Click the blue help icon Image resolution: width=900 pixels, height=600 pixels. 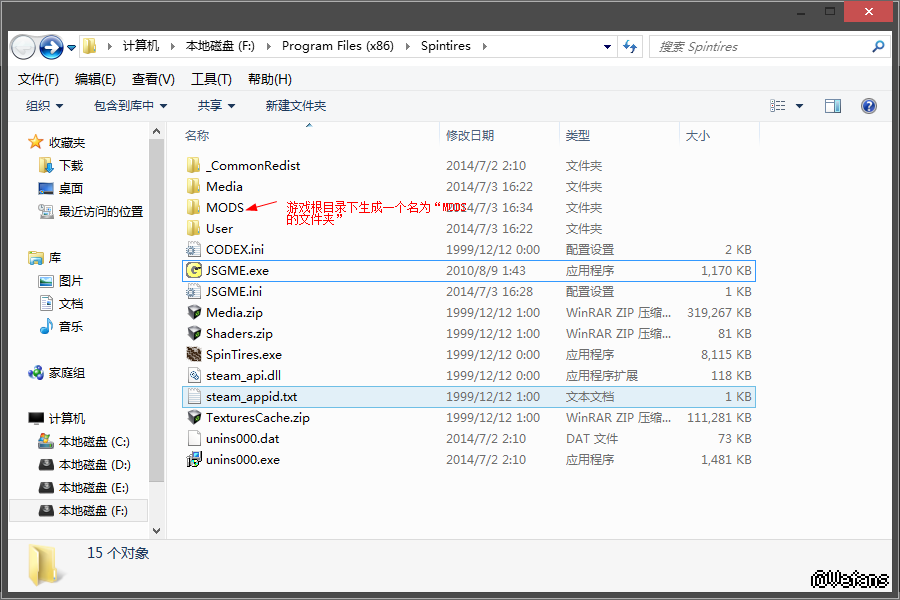868,106
